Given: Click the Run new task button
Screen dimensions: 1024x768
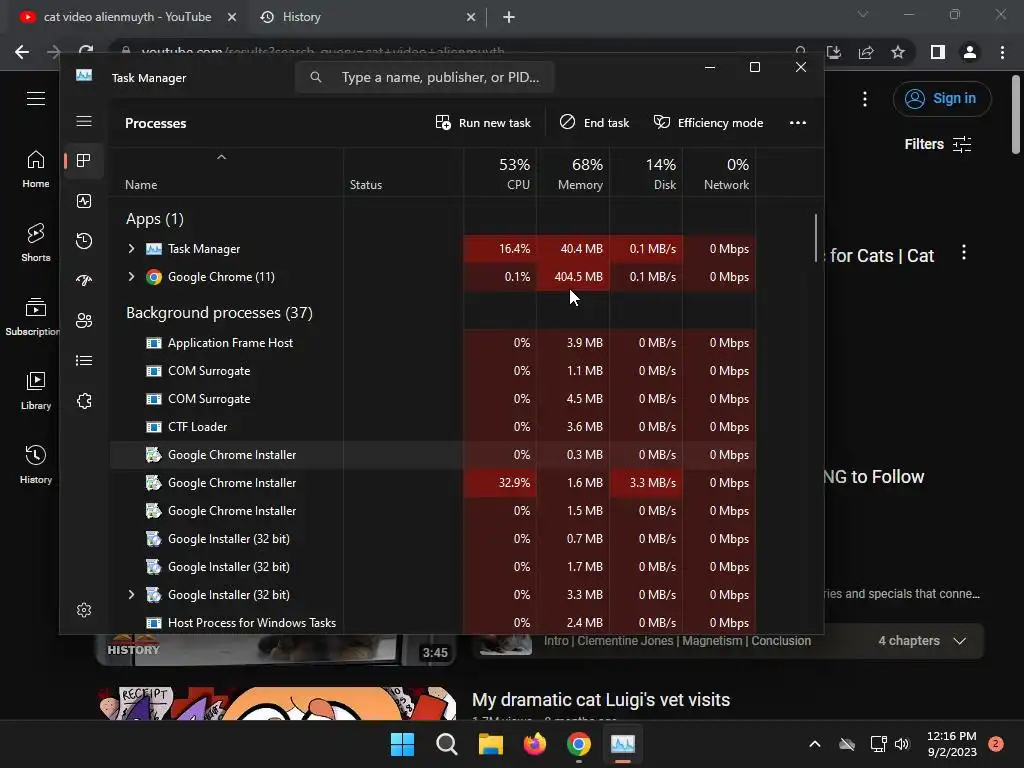Looking at the screenshot, I should pos(483,123).
